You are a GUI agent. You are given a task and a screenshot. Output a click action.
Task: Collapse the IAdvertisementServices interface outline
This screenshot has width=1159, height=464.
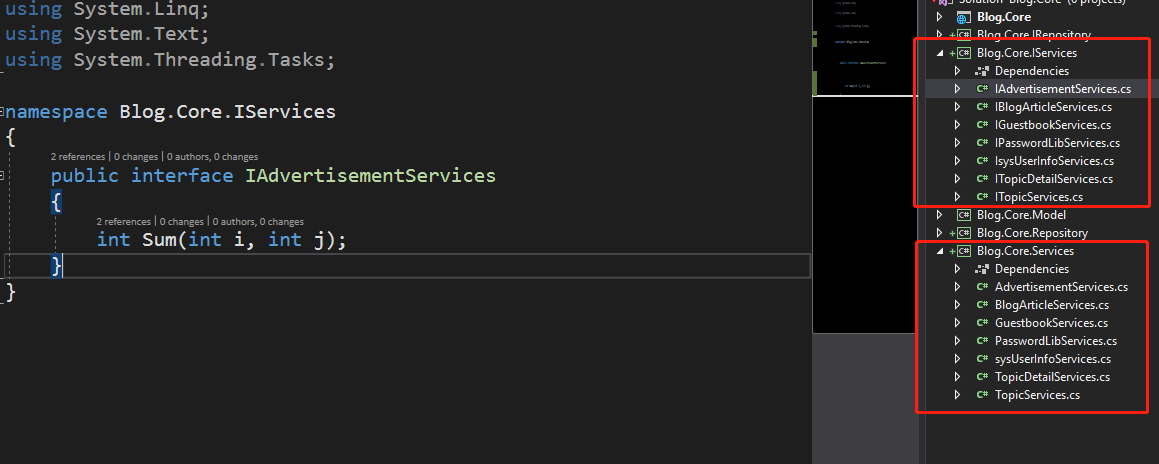click(2, 176)
